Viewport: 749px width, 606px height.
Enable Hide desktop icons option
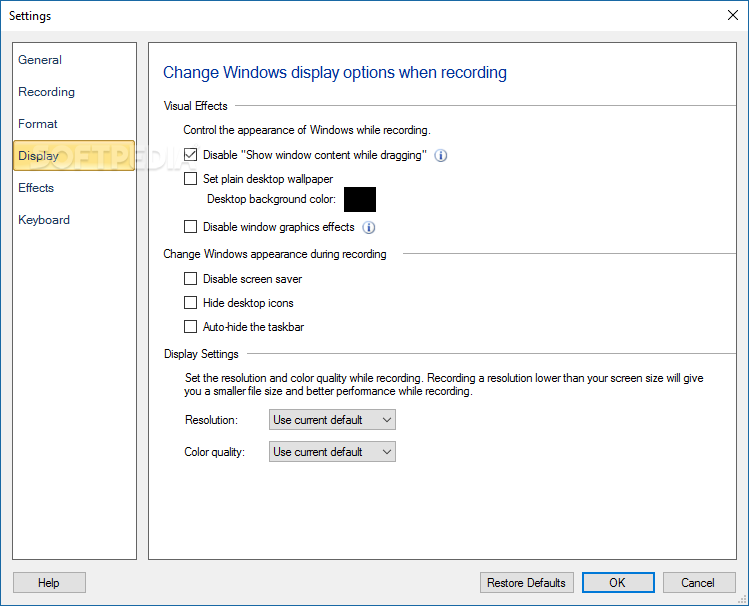click(x=191, y=302)
